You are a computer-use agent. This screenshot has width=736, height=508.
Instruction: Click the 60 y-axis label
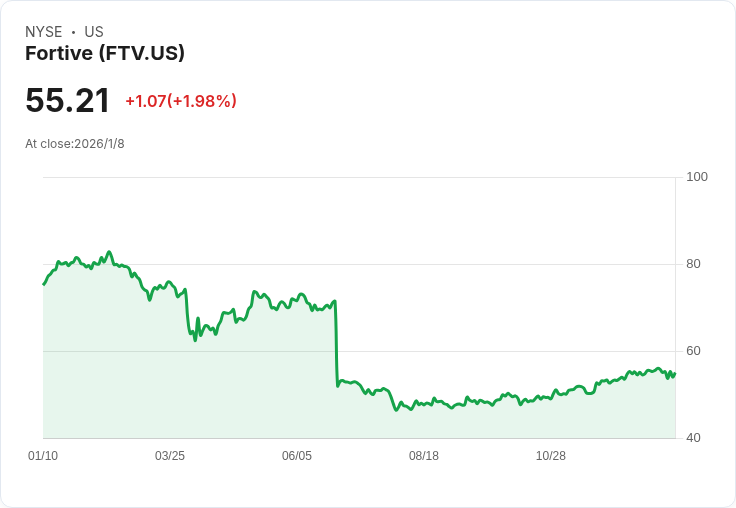click(x=694, y=351)
